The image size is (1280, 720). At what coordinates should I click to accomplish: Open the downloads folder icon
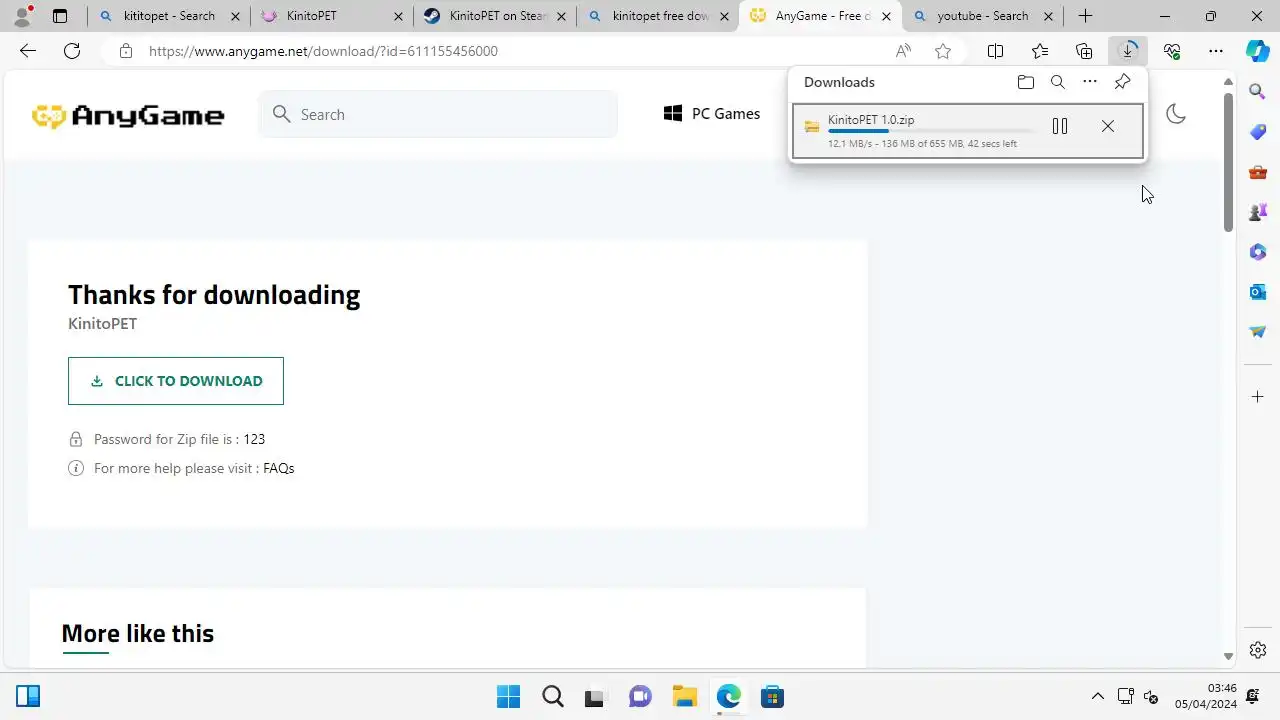coord(1025,82)
